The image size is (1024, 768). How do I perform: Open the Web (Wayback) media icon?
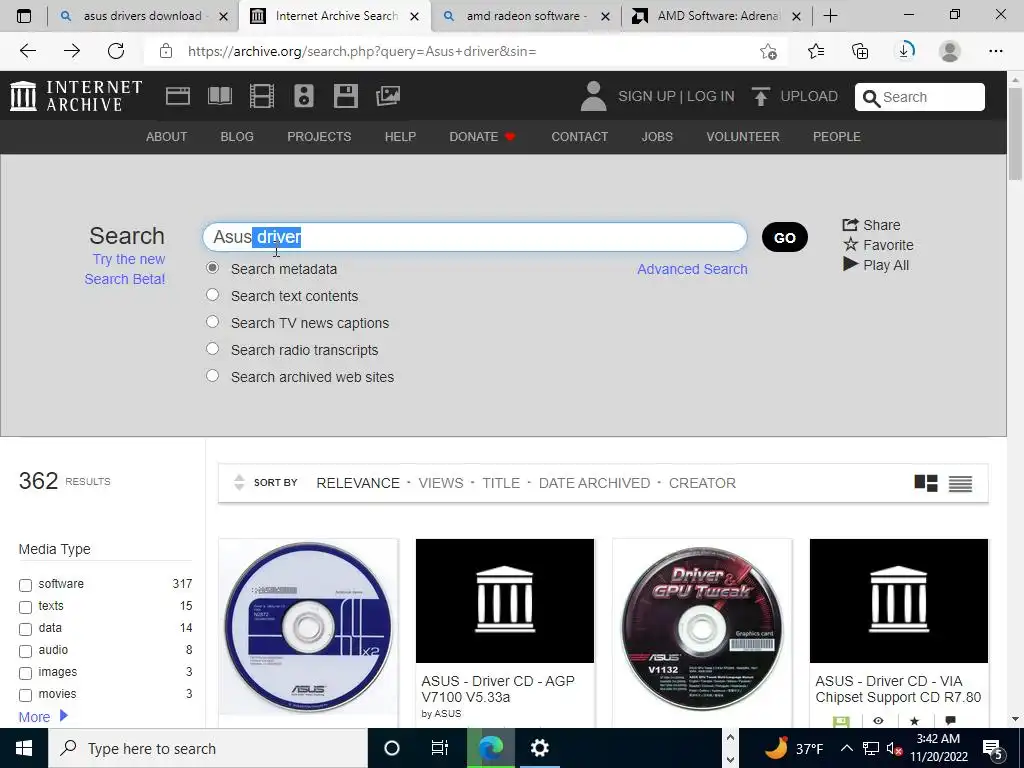pos(178,96)
